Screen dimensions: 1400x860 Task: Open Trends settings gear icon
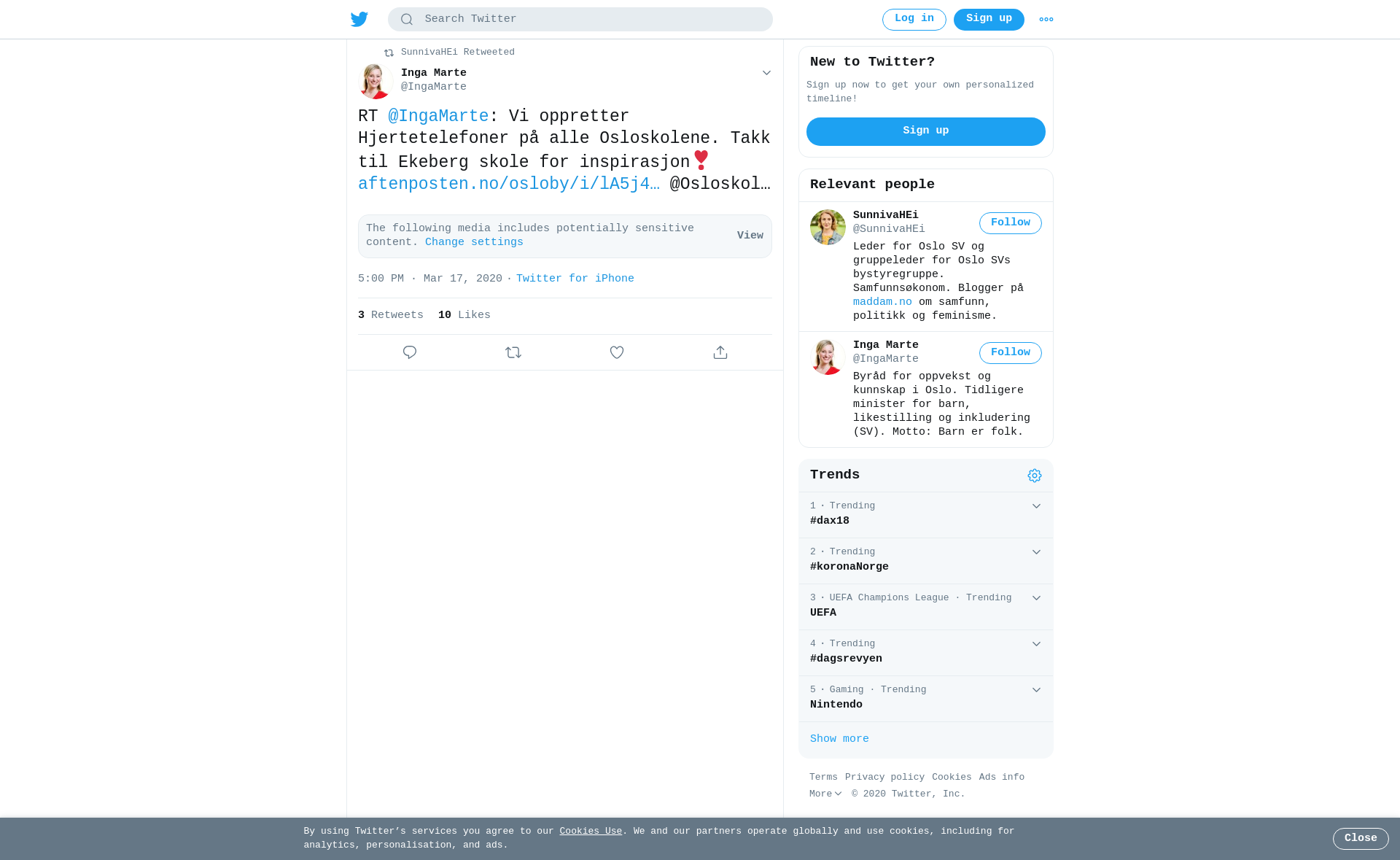(1035, 476)
